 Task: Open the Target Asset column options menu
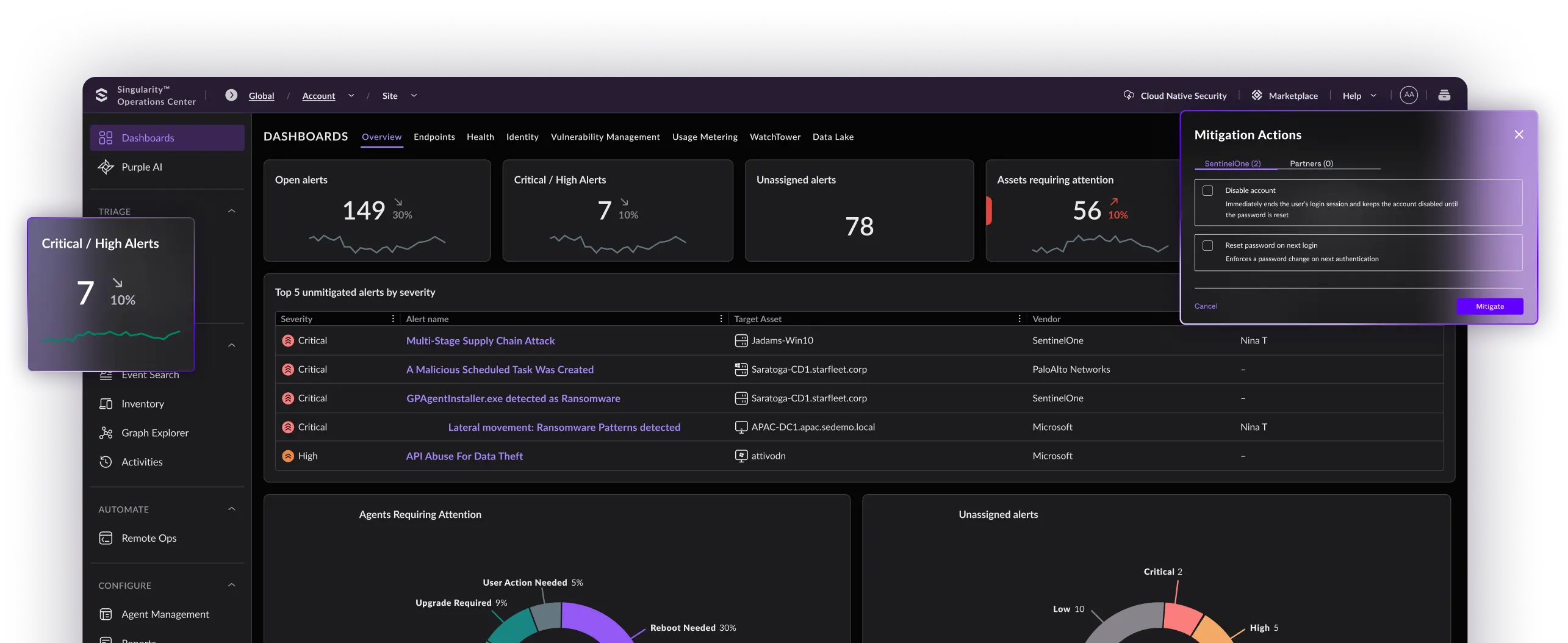point(1020,319)
